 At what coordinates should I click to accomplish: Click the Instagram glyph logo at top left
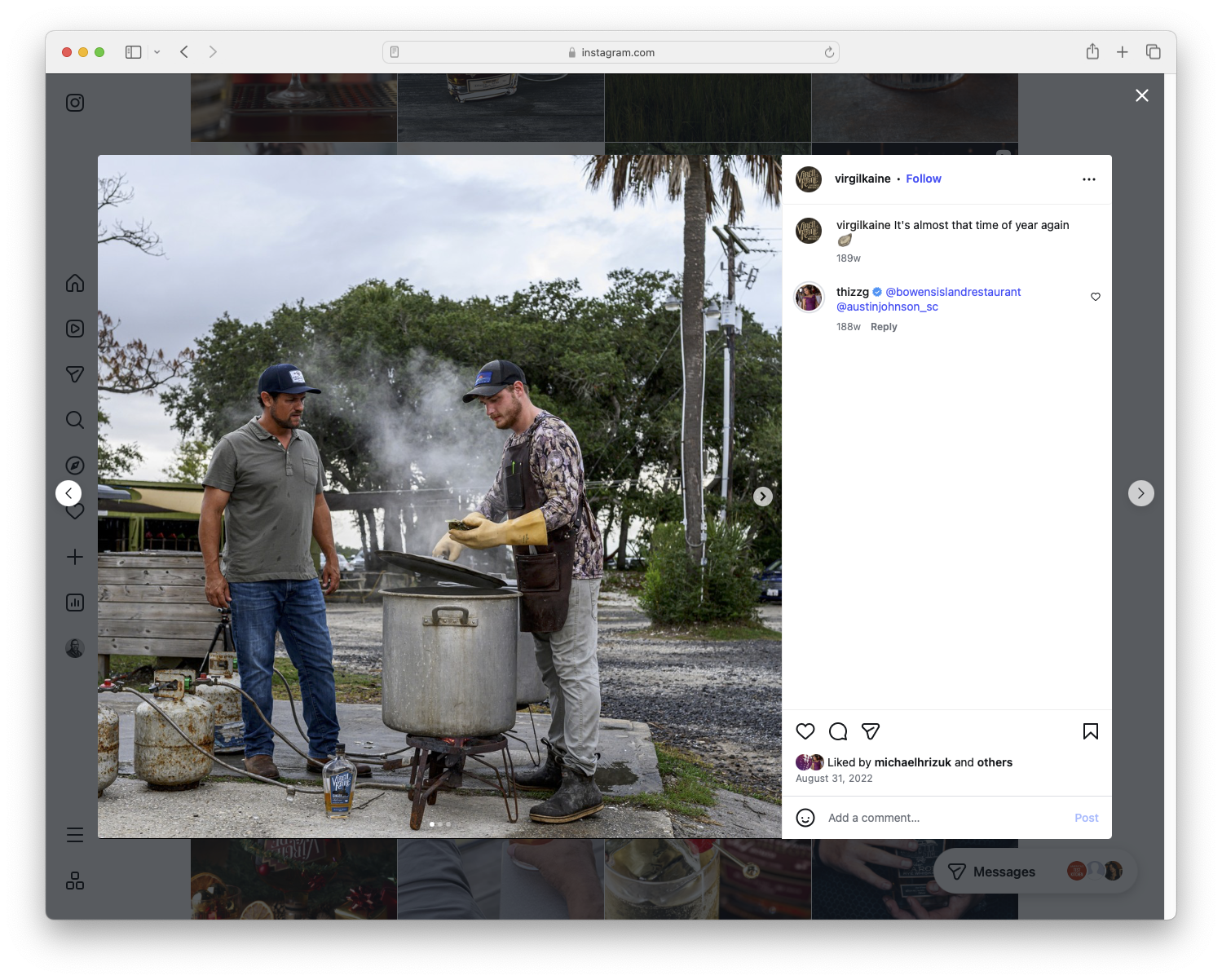coord(74,103)
